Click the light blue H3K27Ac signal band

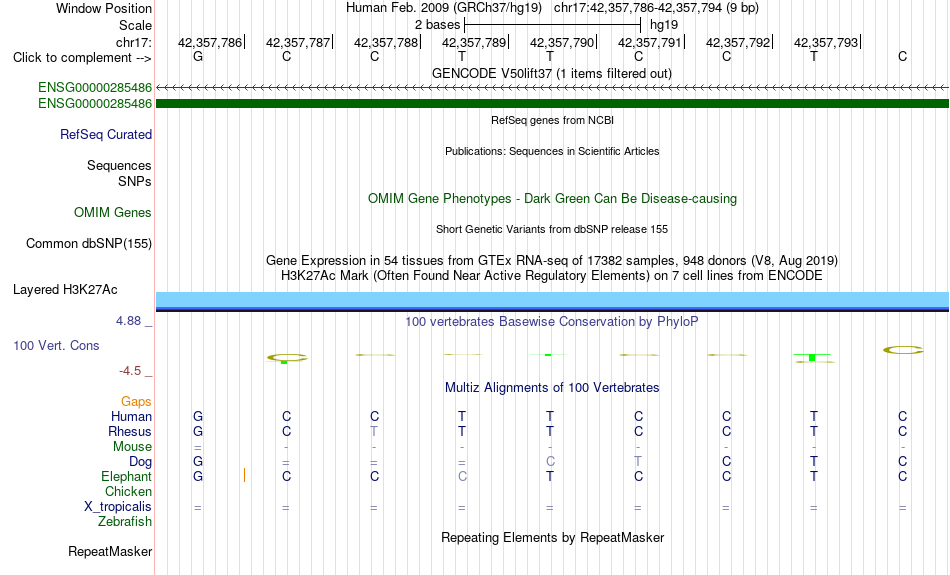pyautogui.click(x=552, y=299)
